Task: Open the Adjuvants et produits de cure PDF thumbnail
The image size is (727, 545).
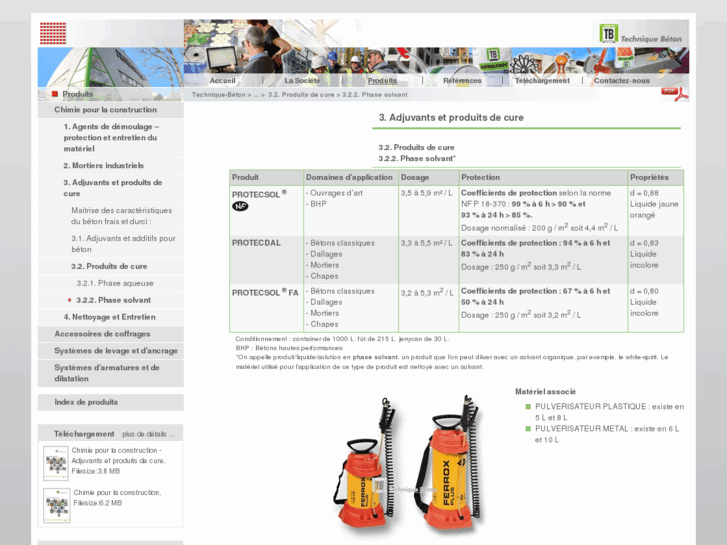Action: coord(56,463)
